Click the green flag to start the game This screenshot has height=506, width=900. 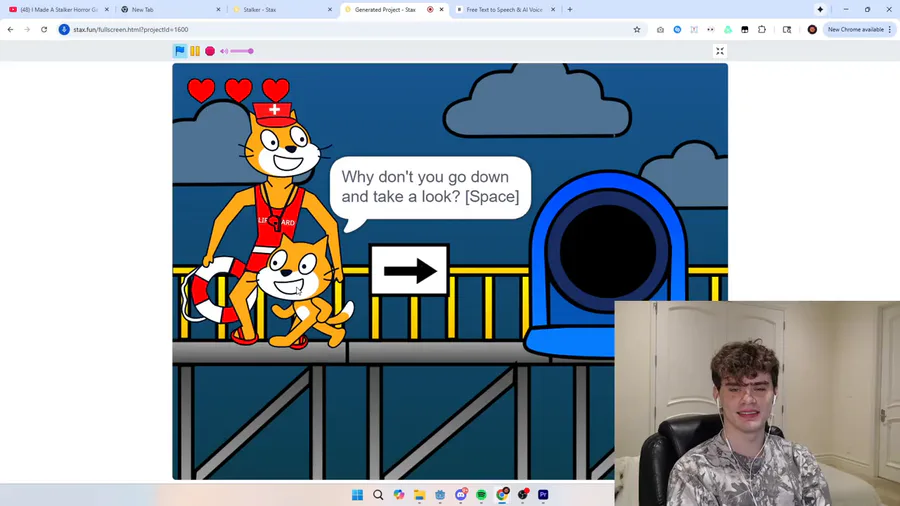[x=180, y=51]
